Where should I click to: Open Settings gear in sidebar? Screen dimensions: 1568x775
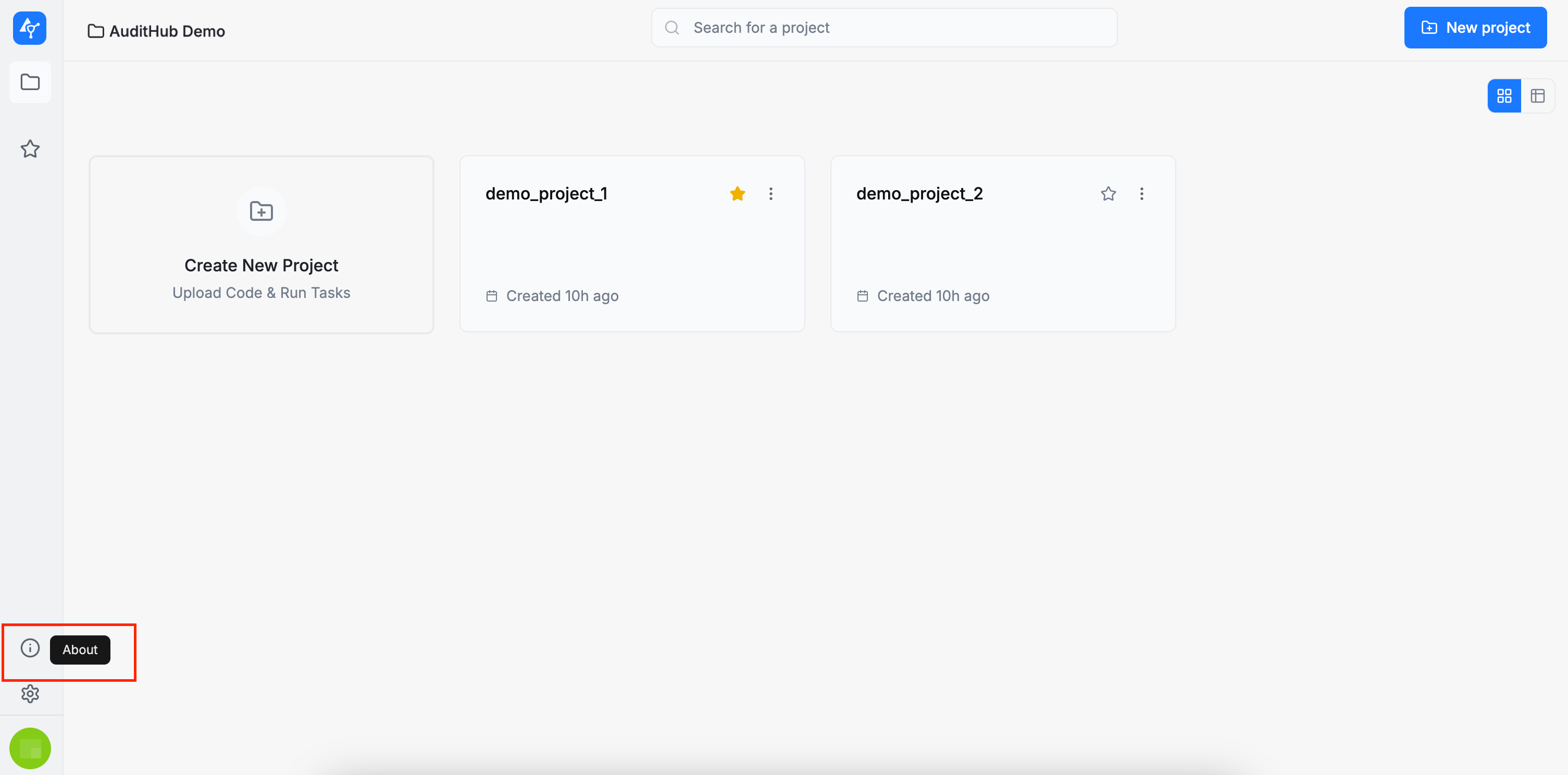coord(30,693)
